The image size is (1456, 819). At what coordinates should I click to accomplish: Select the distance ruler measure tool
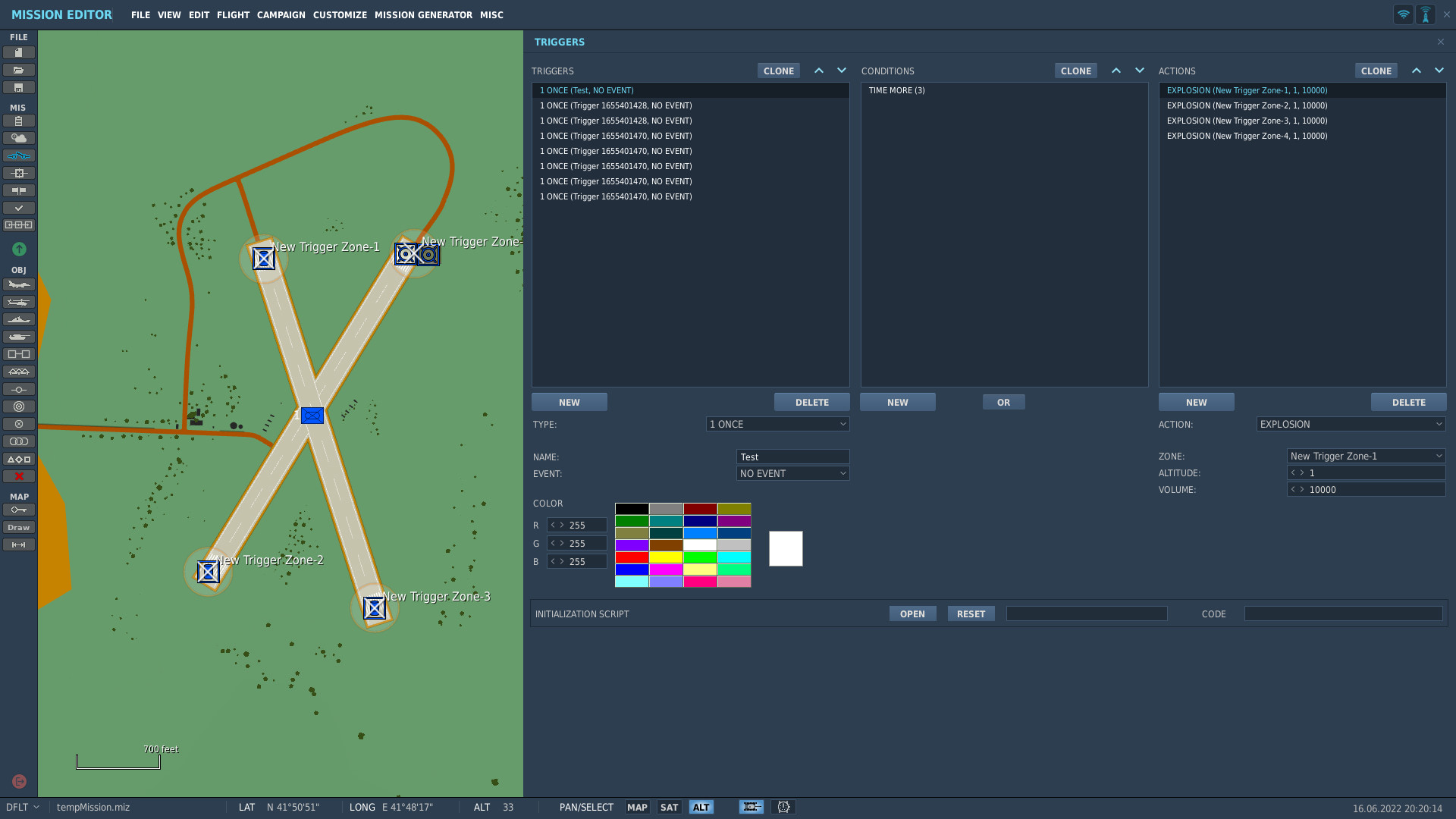tap(19, 544)
